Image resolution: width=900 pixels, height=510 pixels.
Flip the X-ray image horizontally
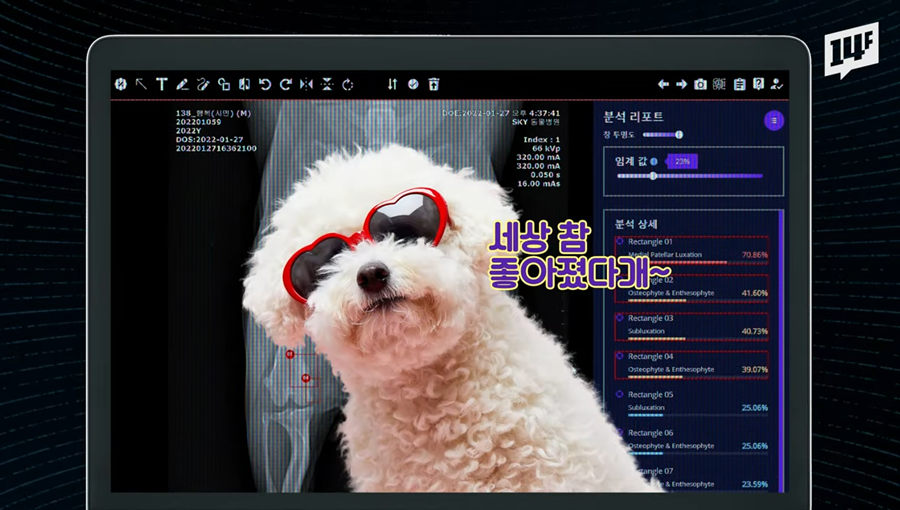coord(307,84)
